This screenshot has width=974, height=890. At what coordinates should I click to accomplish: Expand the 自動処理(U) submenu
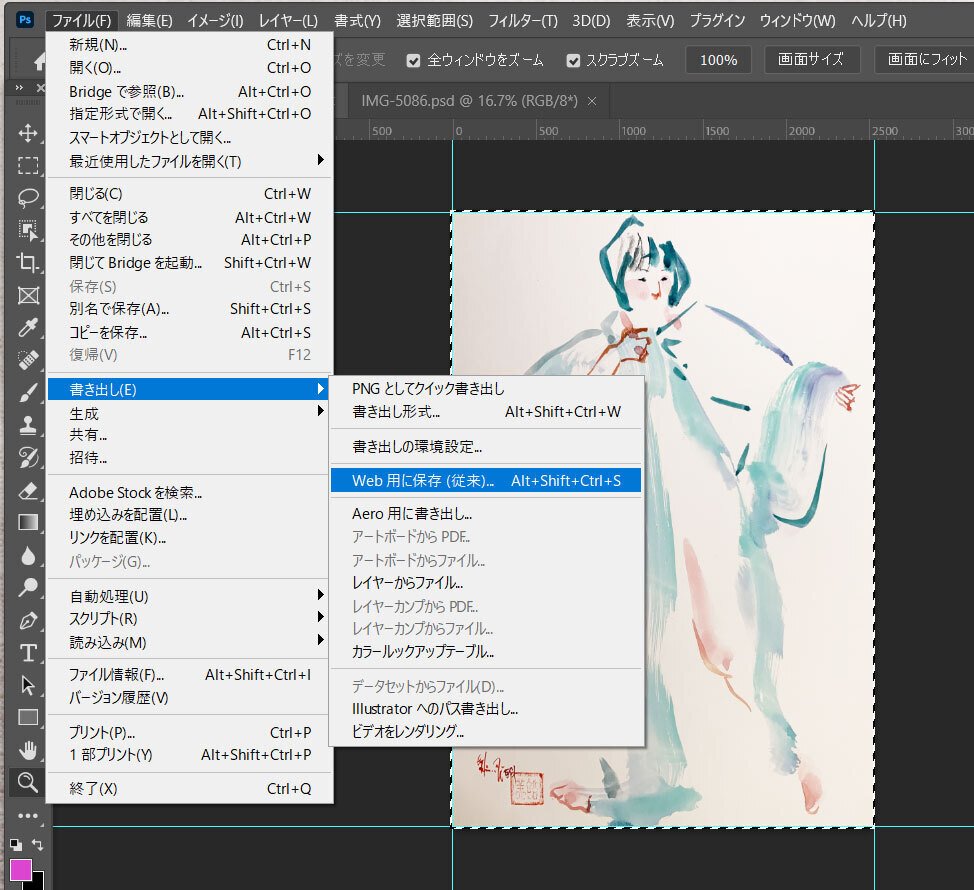click(x=190, y=596)
